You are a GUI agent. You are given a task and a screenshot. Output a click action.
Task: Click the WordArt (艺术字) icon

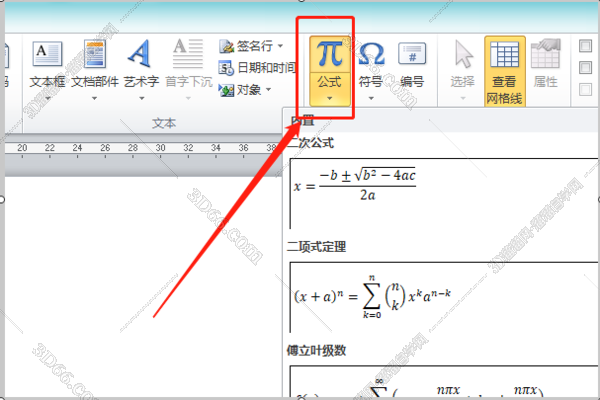pos(139,53)
